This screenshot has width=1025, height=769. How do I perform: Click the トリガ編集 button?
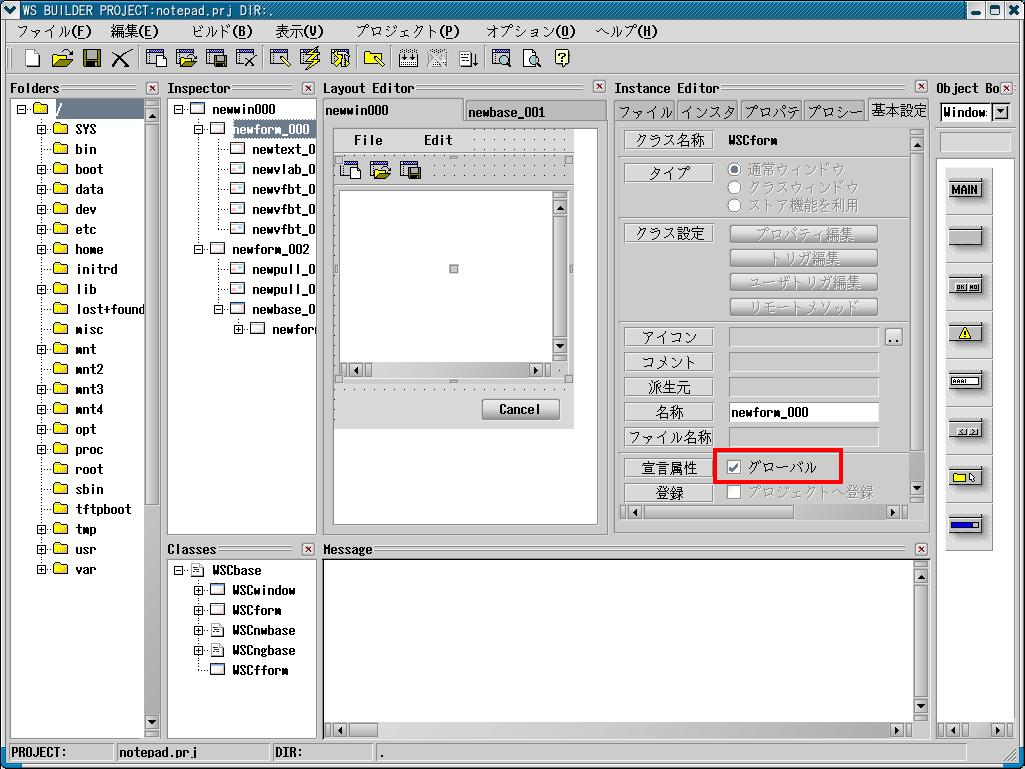click(803, 258)
